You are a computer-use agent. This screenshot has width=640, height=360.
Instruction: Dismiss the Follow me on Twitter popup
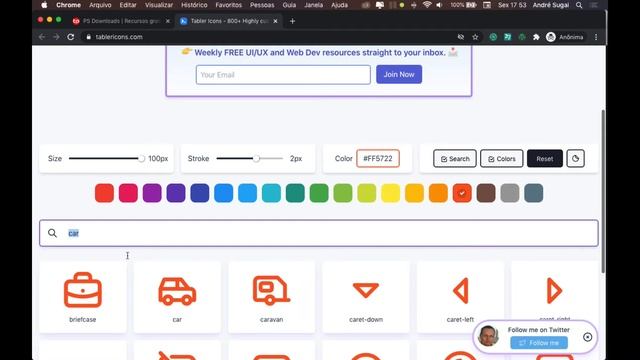[588, 337]
